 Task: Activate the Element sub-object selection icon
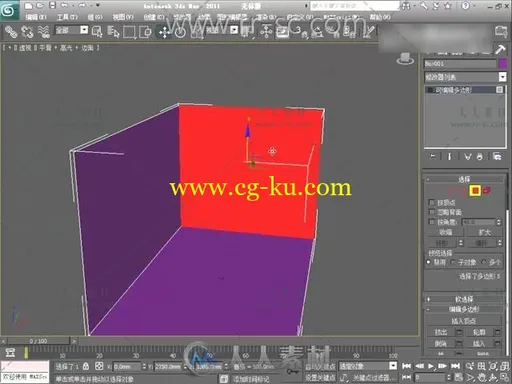pos(486,191)
